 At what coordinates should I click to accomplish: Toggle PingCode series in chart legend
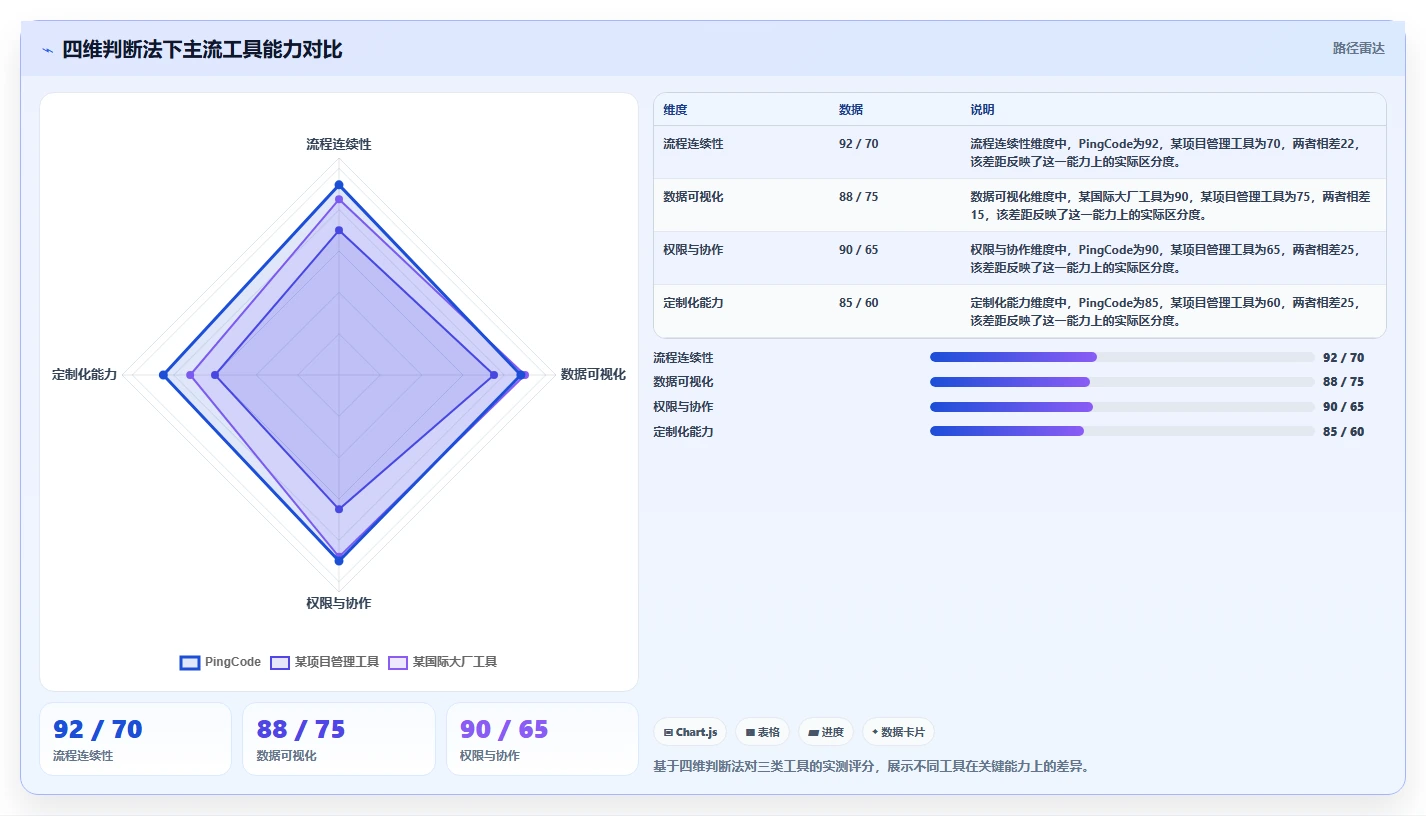(220, 662)
